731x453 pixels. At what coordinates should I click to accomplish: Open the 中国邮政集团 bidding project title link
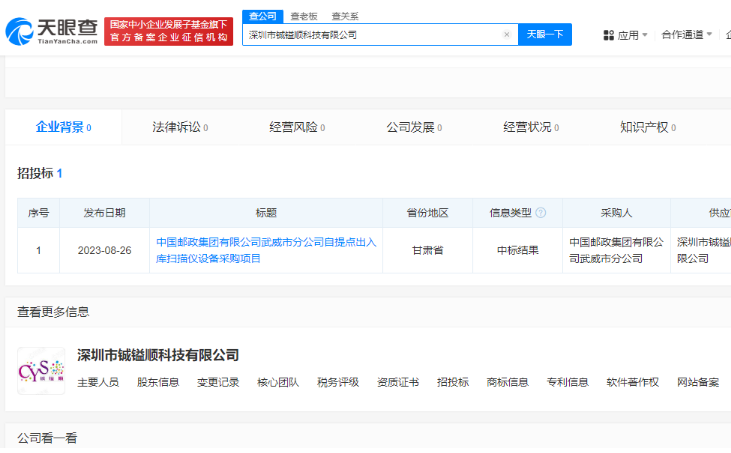tap(266, 250)
